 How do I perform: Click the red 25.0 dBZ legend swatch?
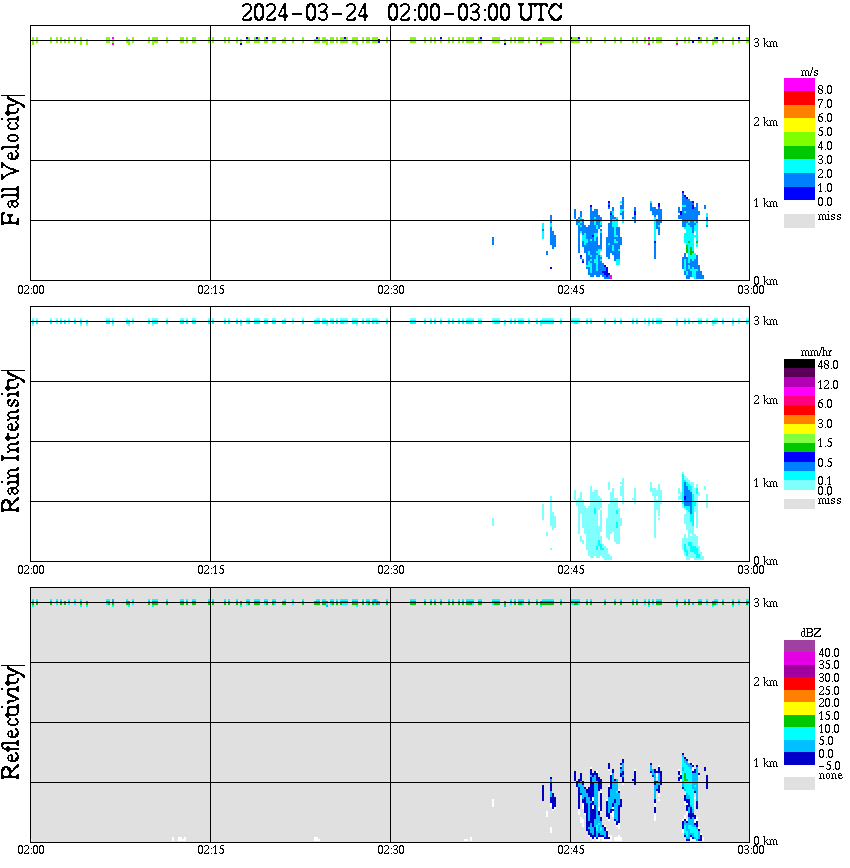[799, 684]
